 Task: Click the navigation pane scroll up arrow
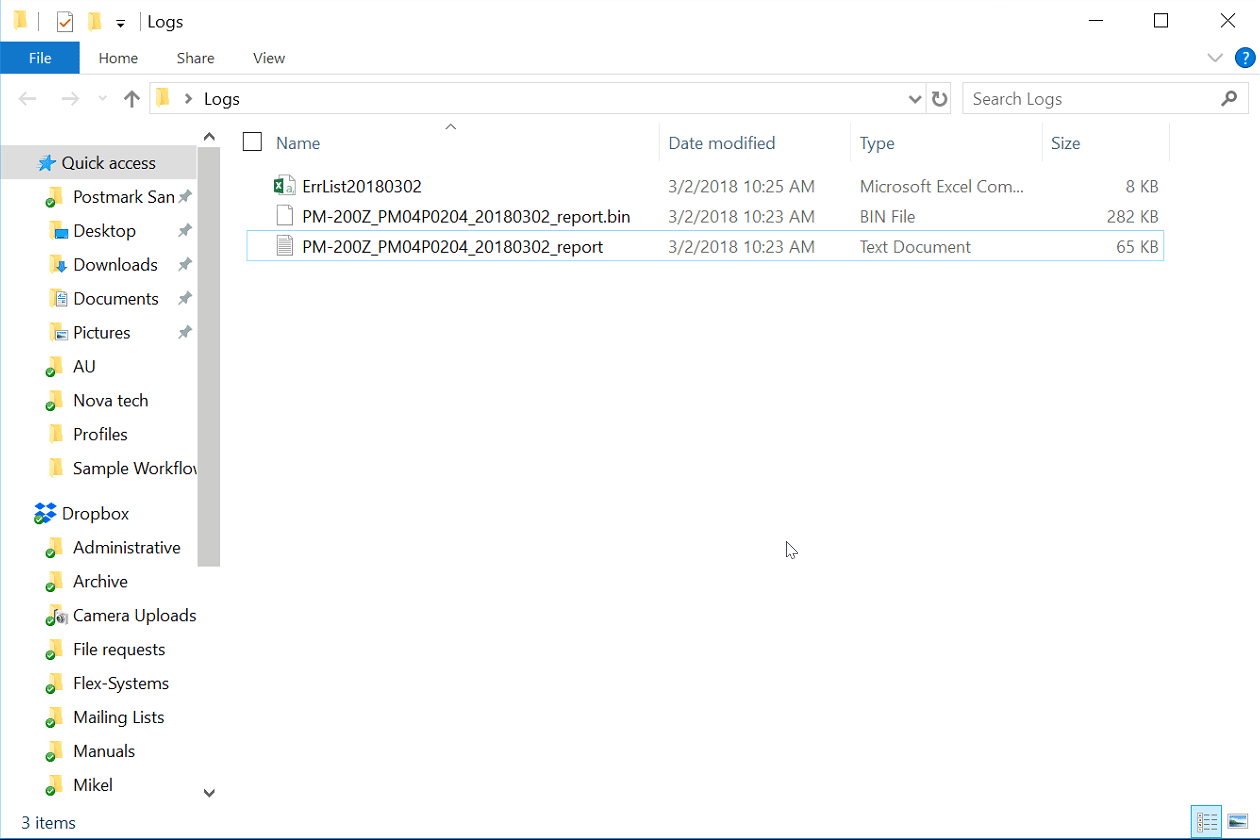coord(209,137)
